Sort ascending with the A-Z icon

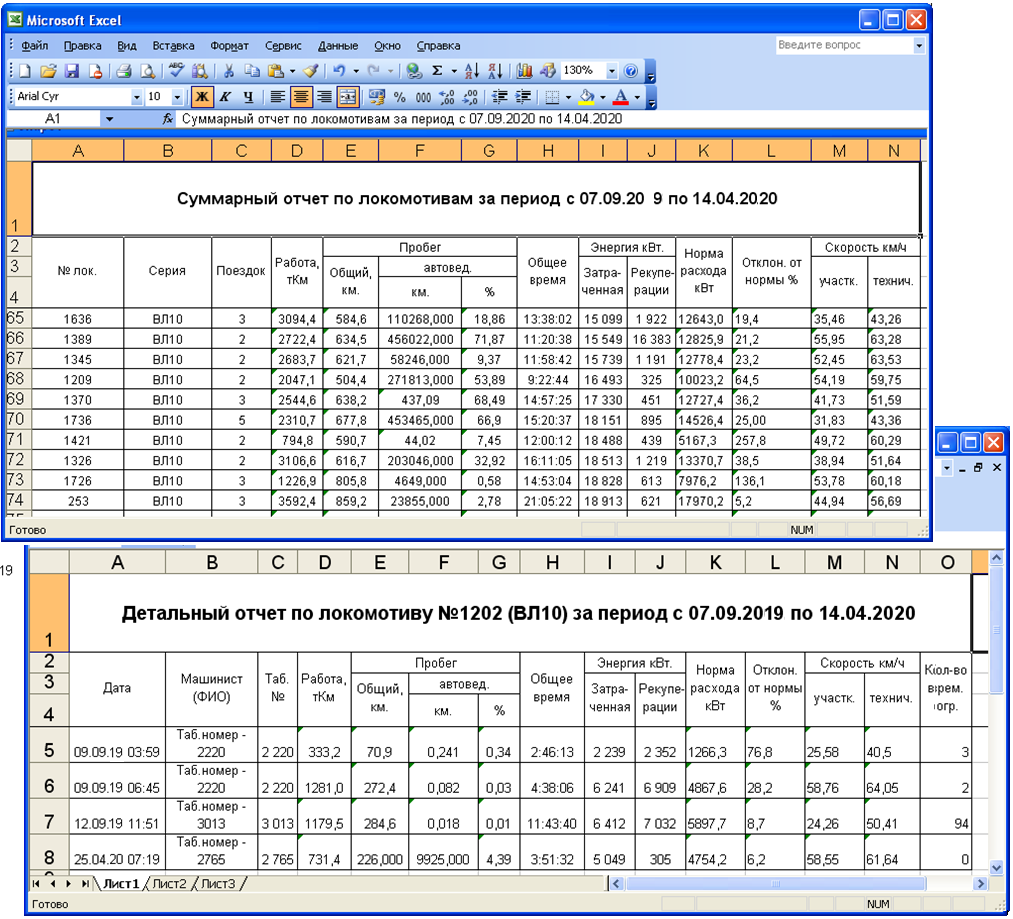[x=473, y=72]
